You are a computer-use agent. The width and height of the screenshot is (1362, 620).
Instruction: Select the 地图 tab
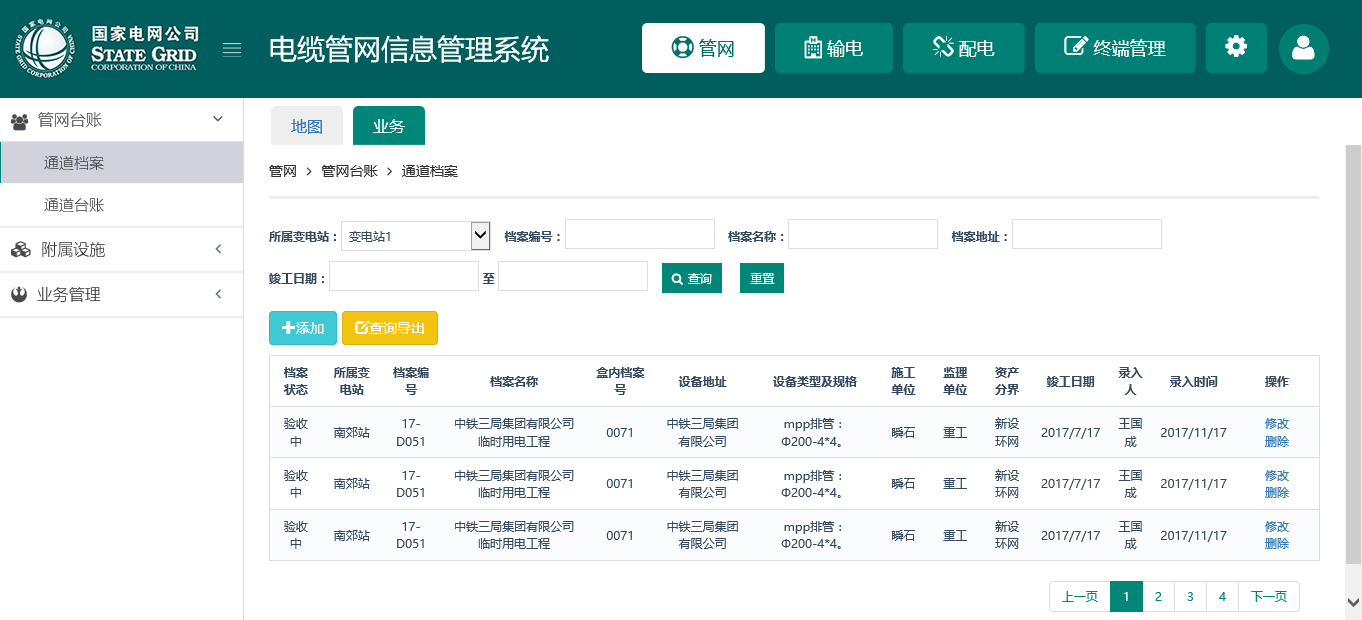tap(307, 126)
